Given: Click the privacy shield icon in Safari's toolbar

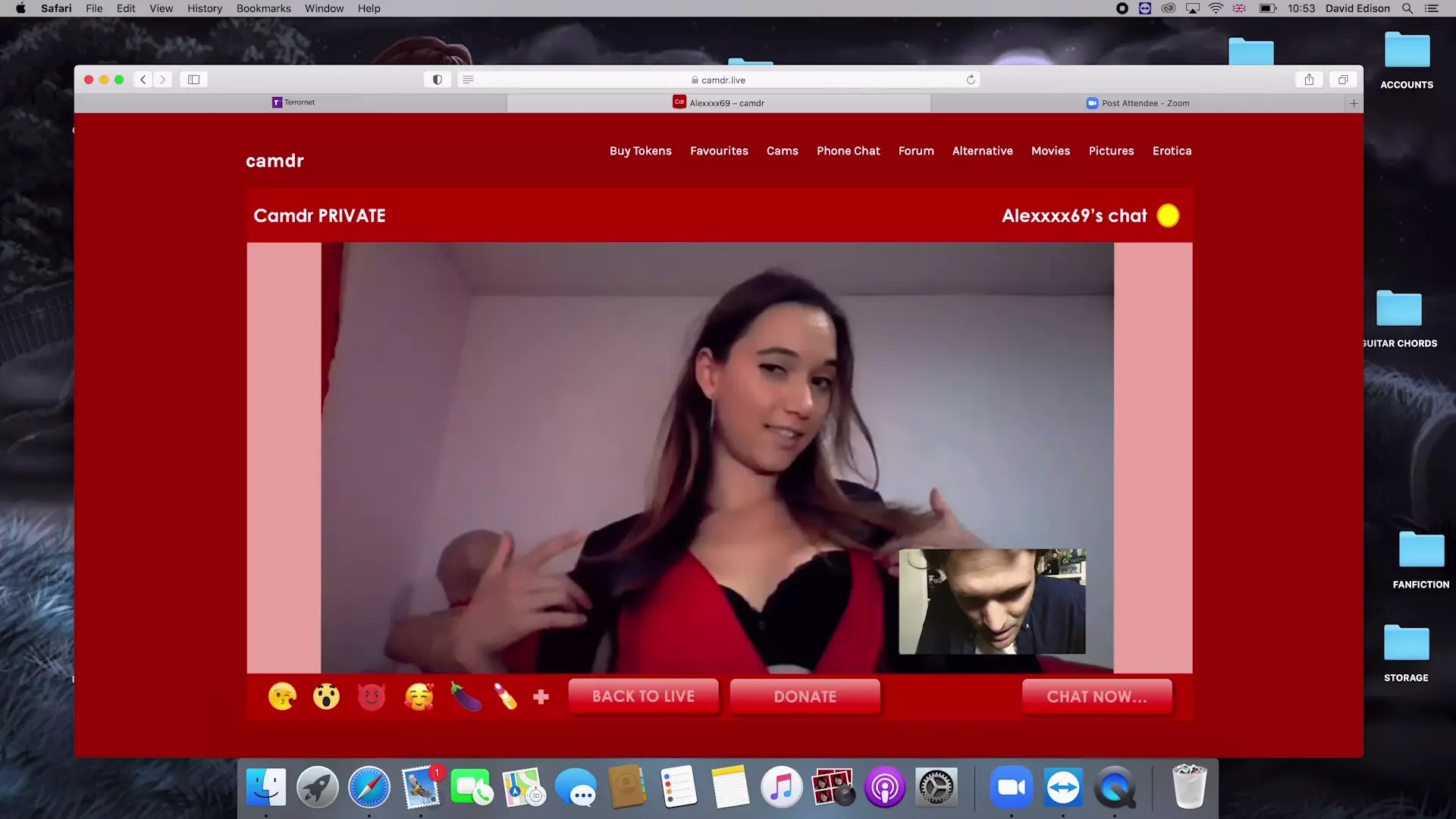Looking at the screenshot, I should [x=438, y=79].
